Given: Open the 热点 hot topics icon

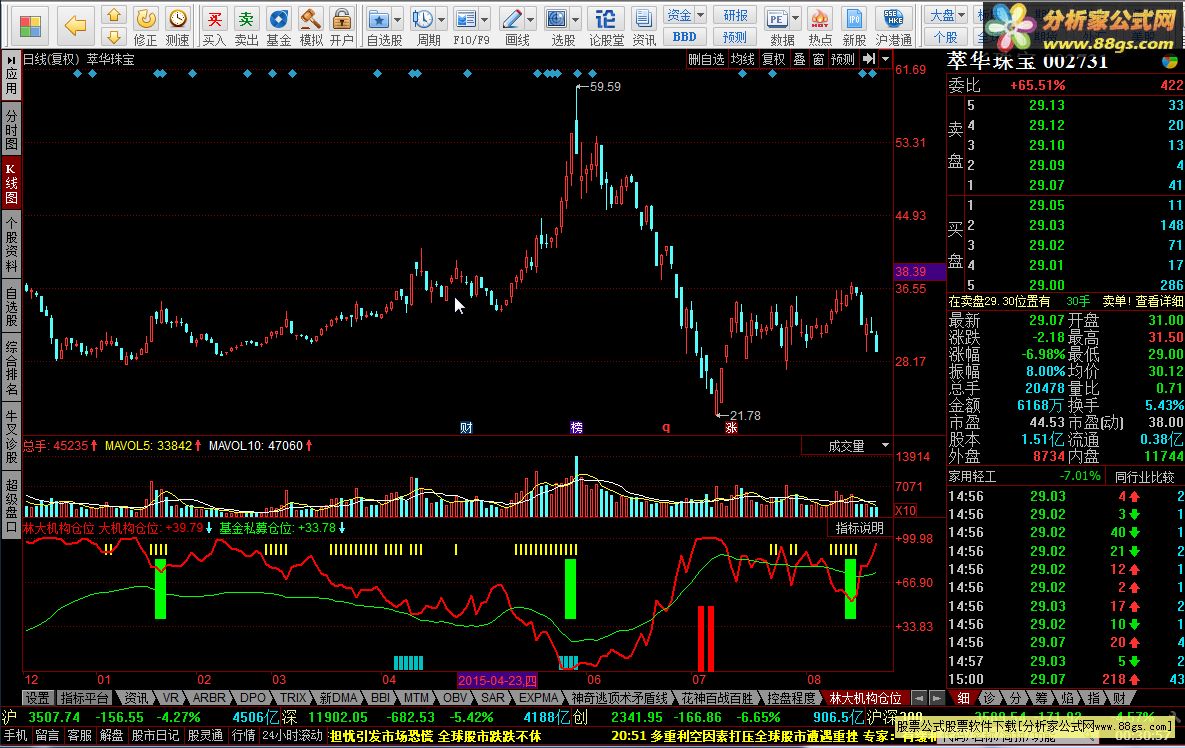Looking at the screenshot, I should point(820,26).
